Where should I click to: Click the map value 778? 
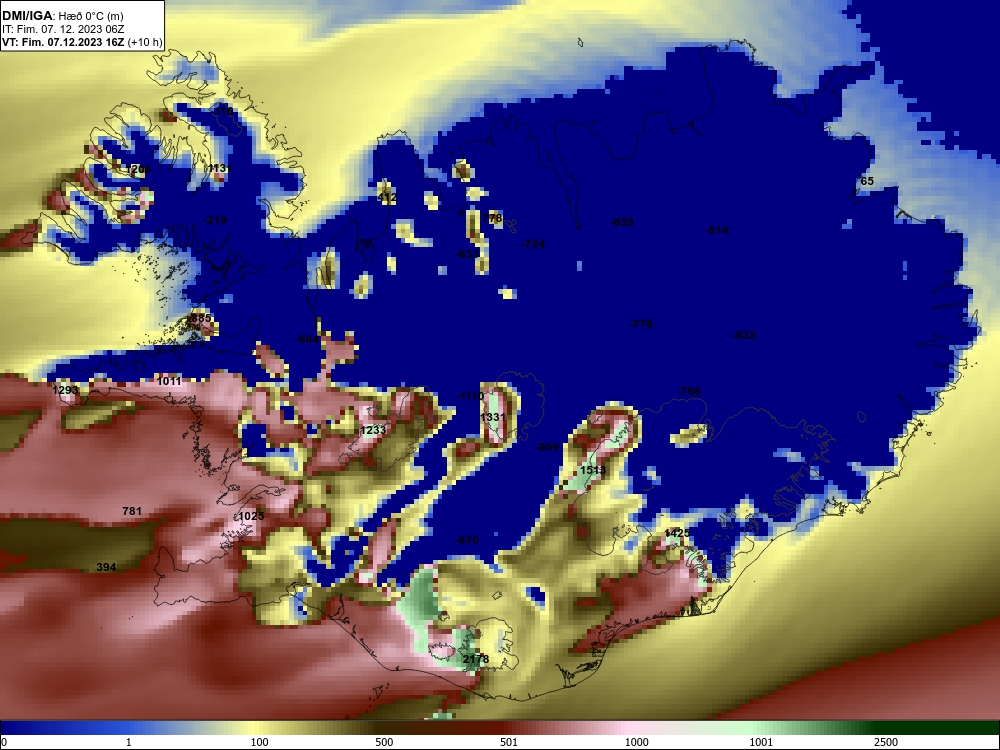coord(493,218)
